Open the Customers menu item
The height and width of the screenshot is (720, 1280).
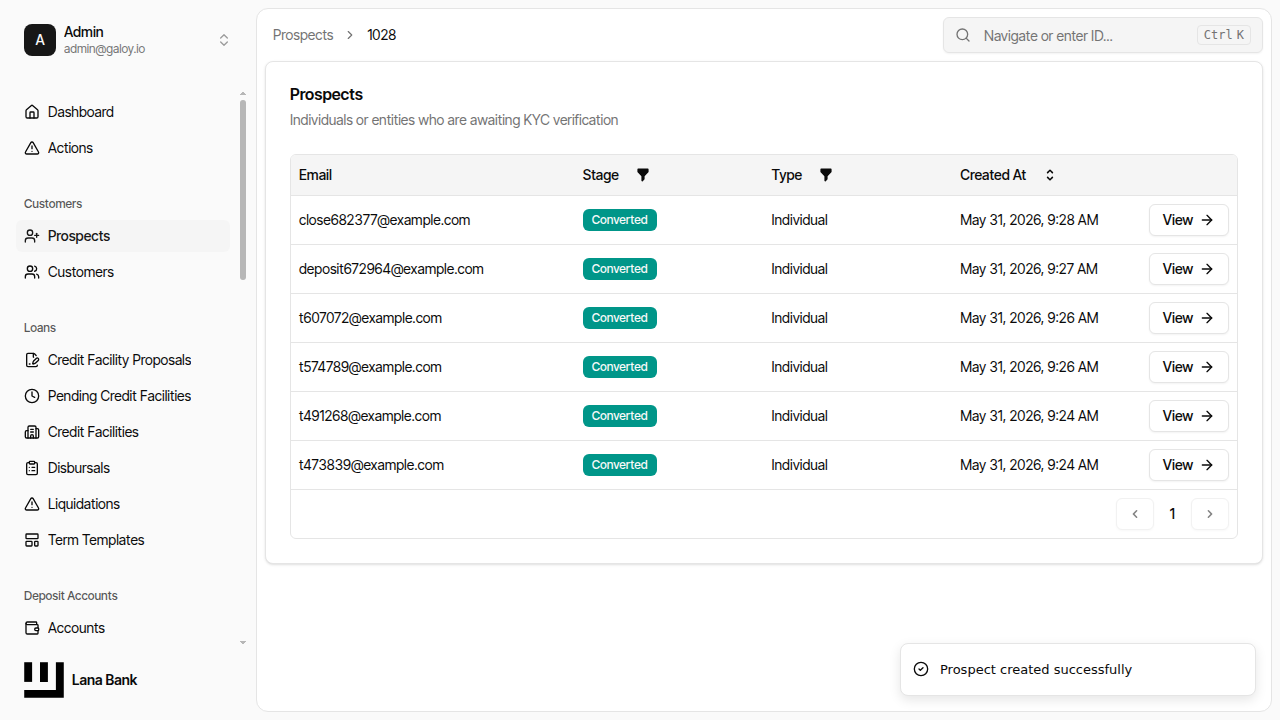123,272
